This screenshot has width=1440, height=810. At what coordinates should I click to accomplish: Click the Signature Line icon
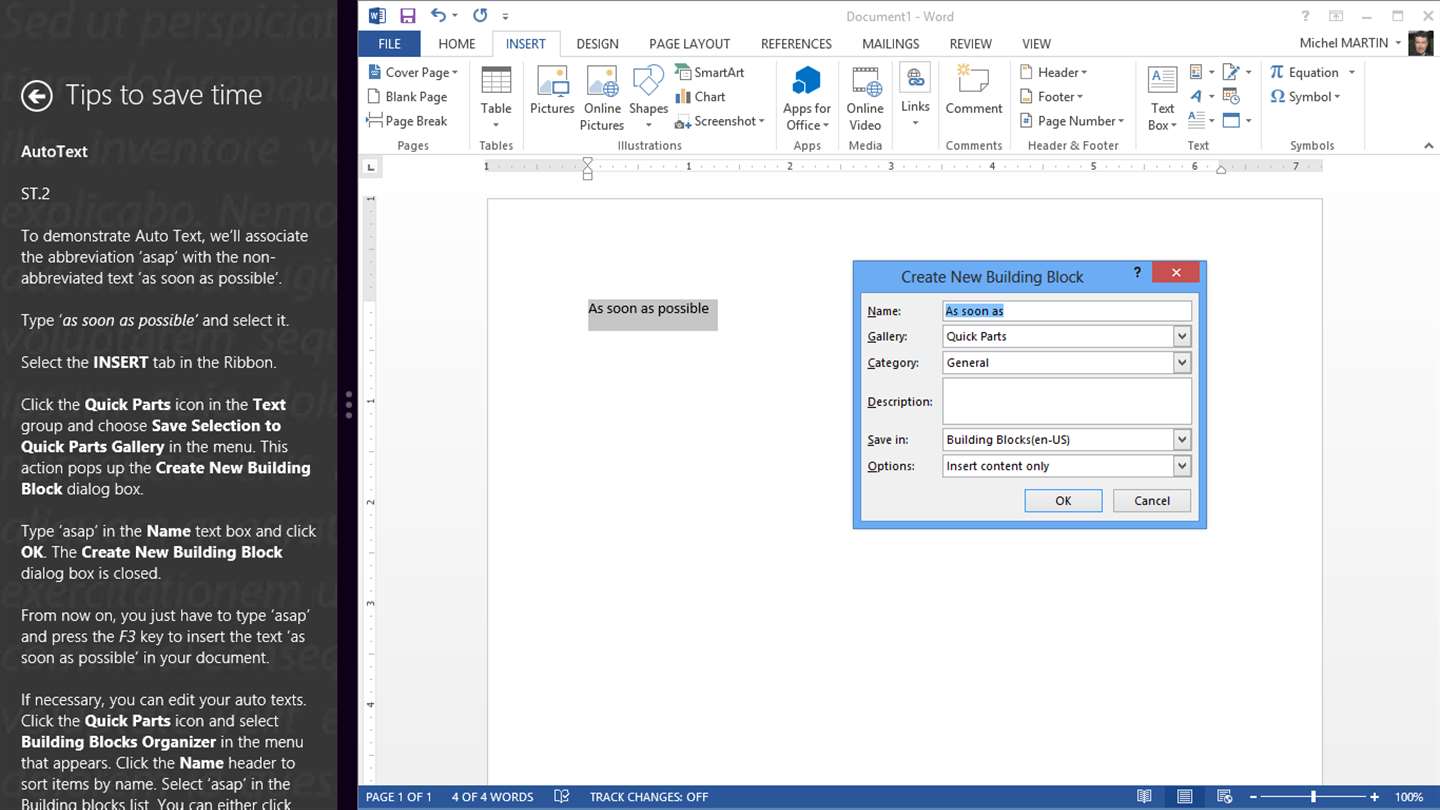(1231, 72)
